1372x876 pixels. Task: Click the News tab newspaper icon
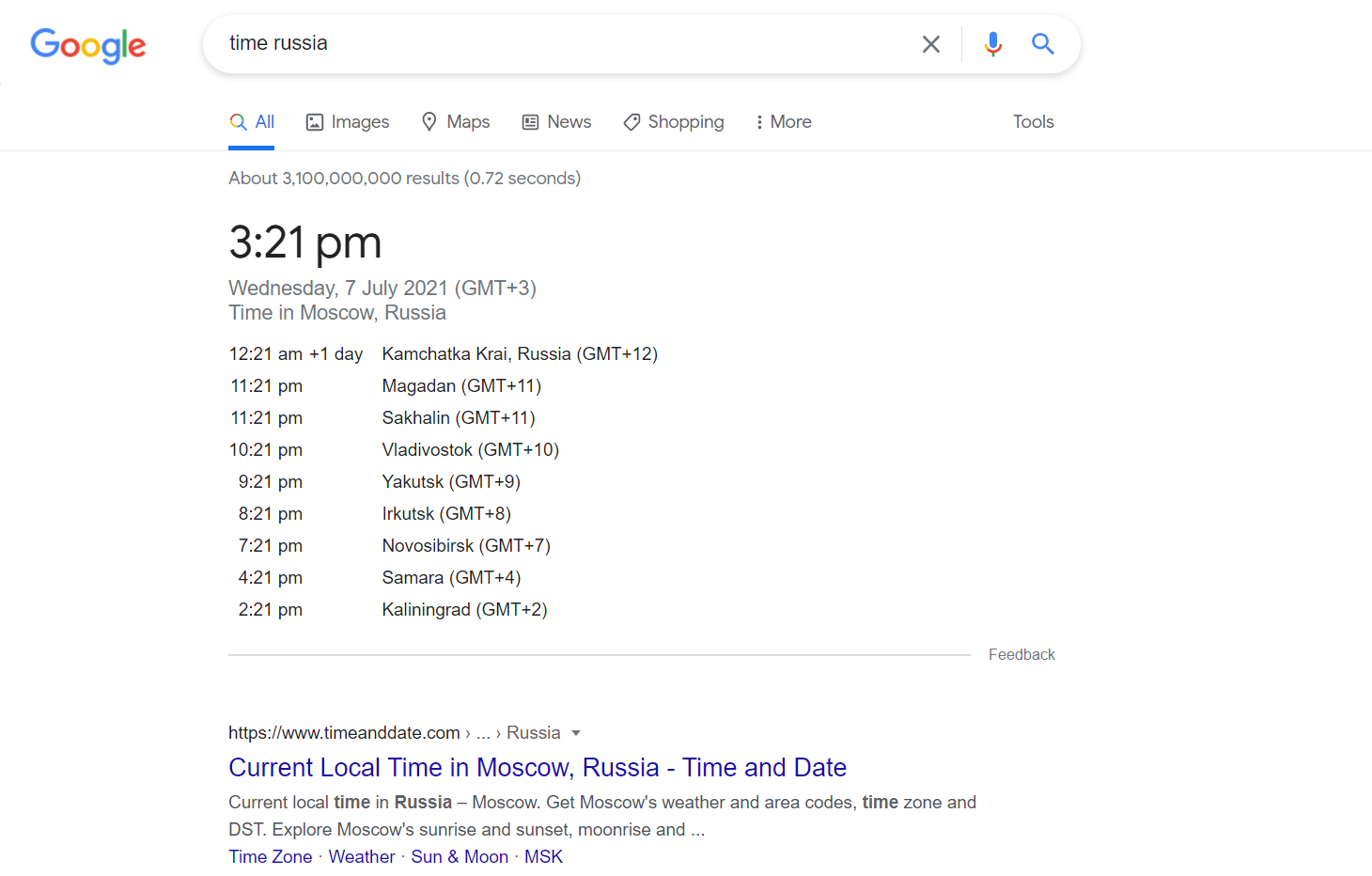pos(531,122)
